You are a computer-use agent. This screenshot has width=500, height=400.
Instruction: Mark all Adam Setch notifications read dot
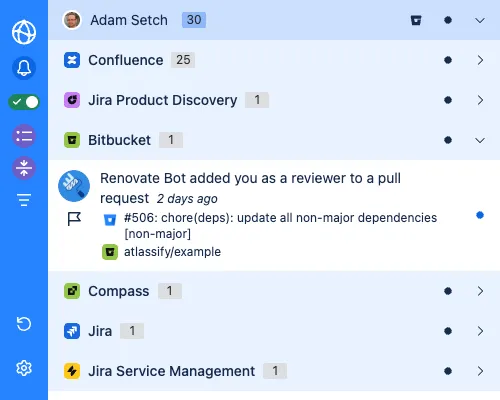[x=448, y=20]
